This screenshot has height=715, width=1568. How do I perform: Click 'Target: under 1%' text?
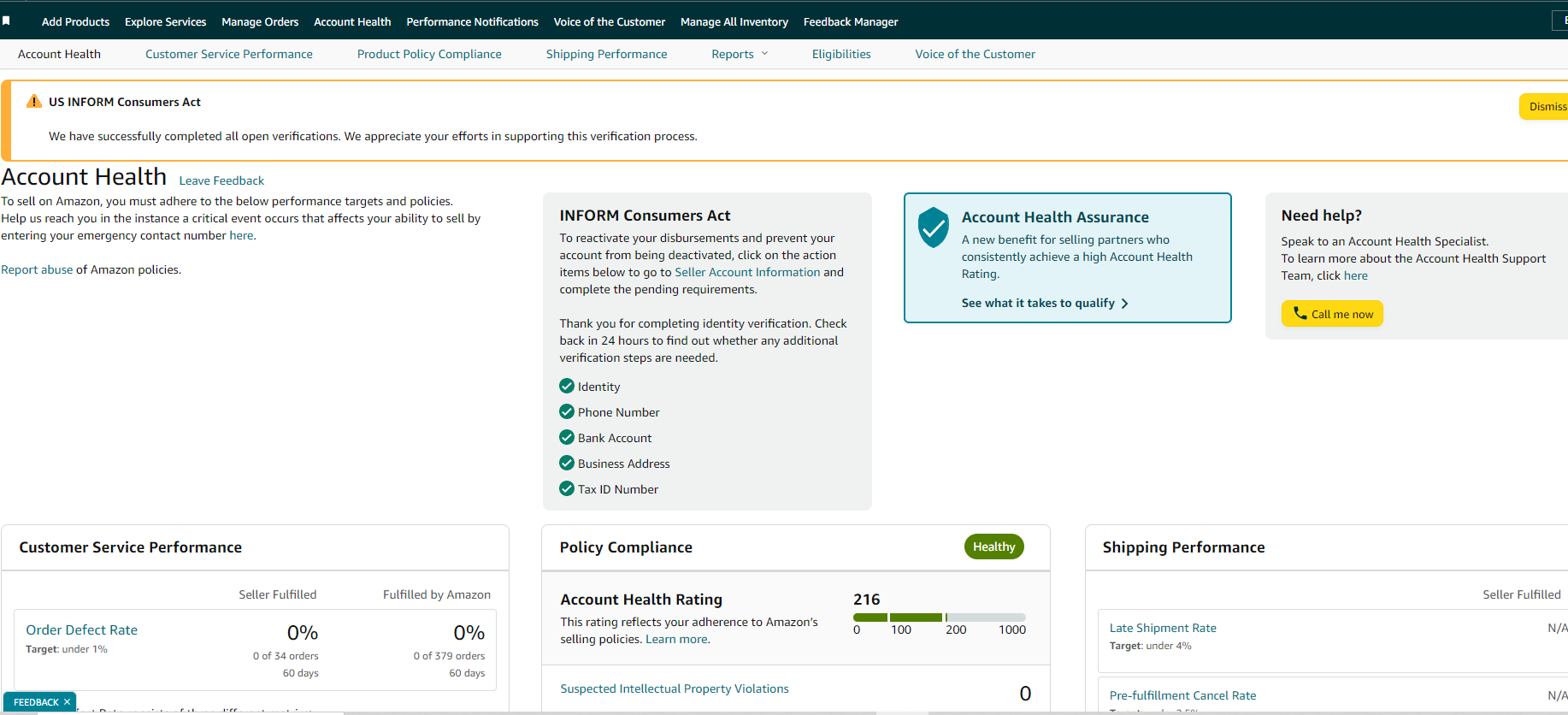tap(67, 649)
